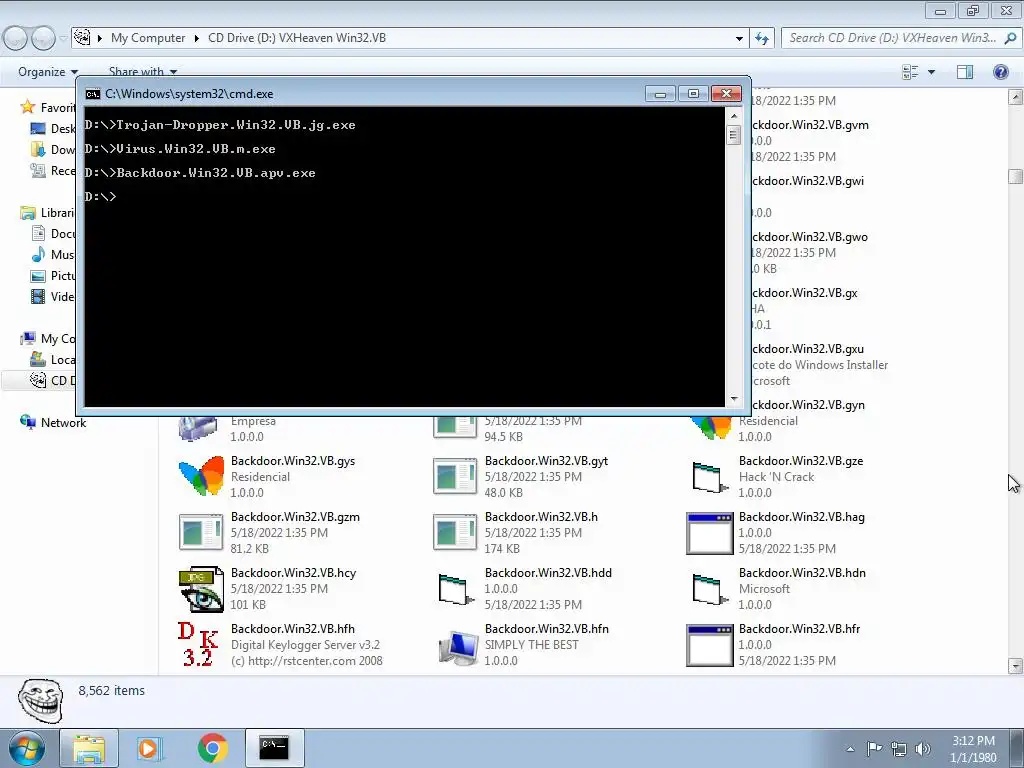The width and height of the screenshot is (1024, 768).
Task: Click Explorer file list scroll up arrow
Action: click(1015, 98)
